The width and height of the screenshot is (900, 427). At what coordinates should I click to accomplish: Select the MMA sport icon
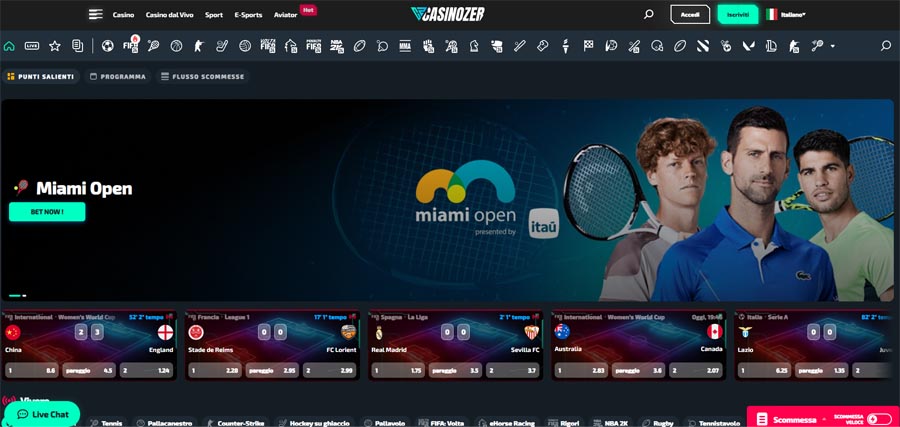point(405,46)
